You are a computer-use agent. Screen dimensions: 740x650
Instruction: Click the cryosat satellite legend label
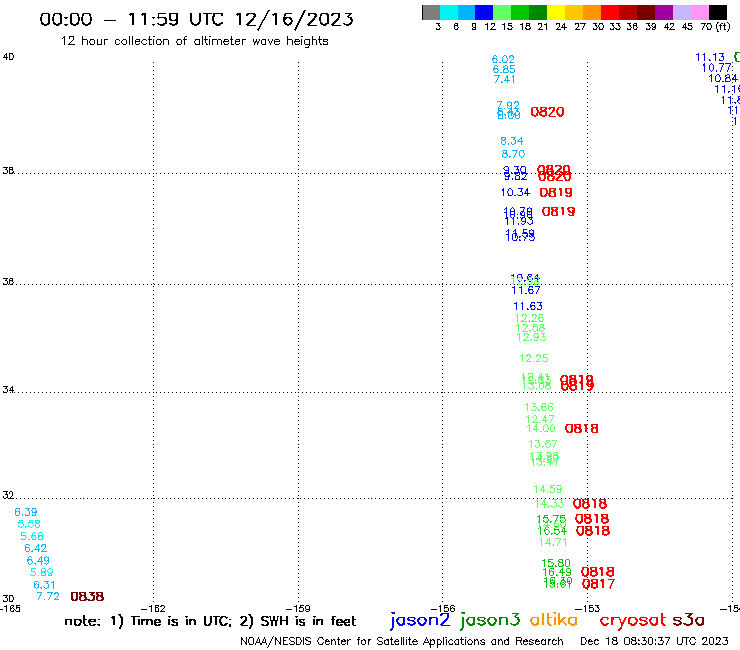tap(633, 620)
